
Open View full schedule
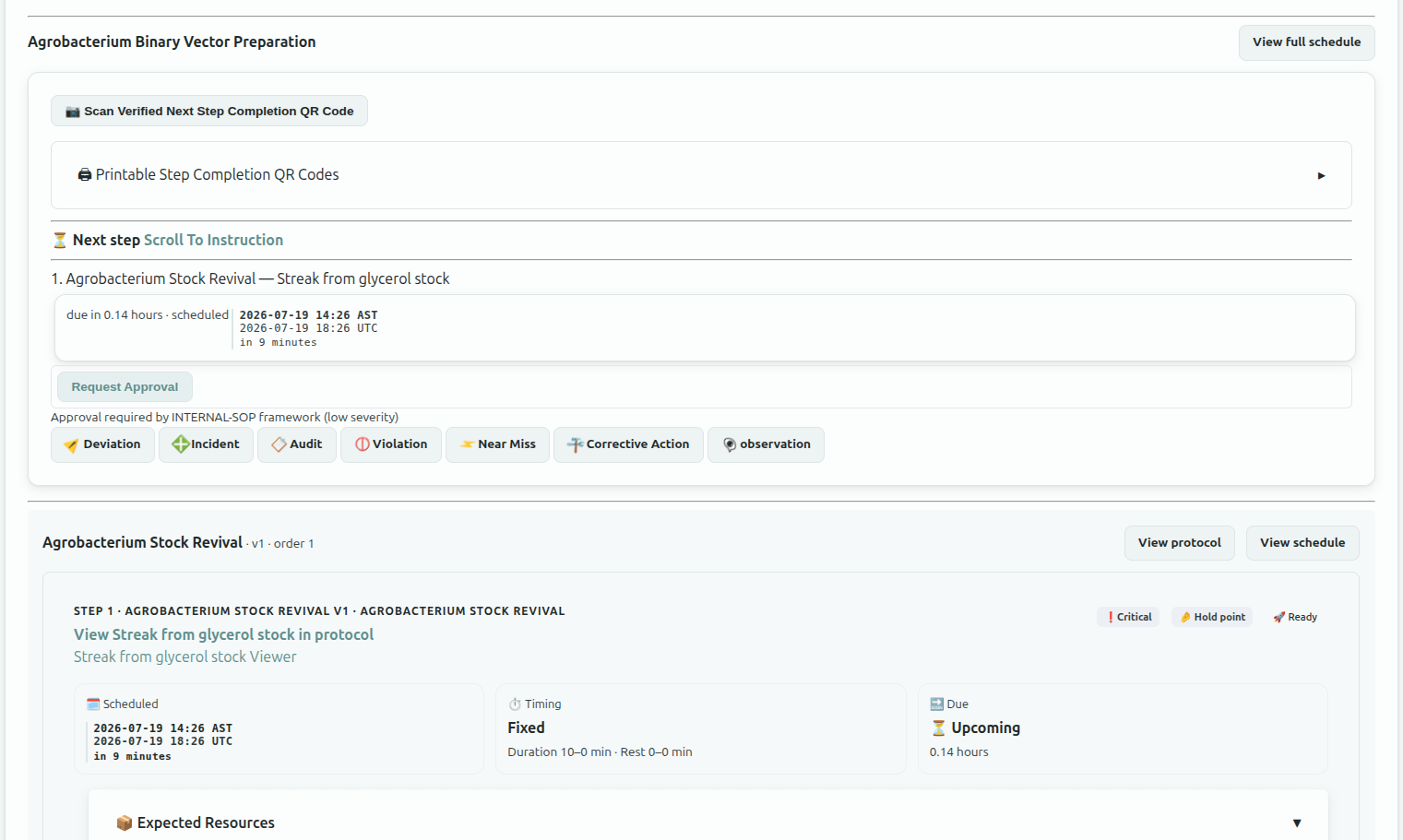[x=1306, y=42]
